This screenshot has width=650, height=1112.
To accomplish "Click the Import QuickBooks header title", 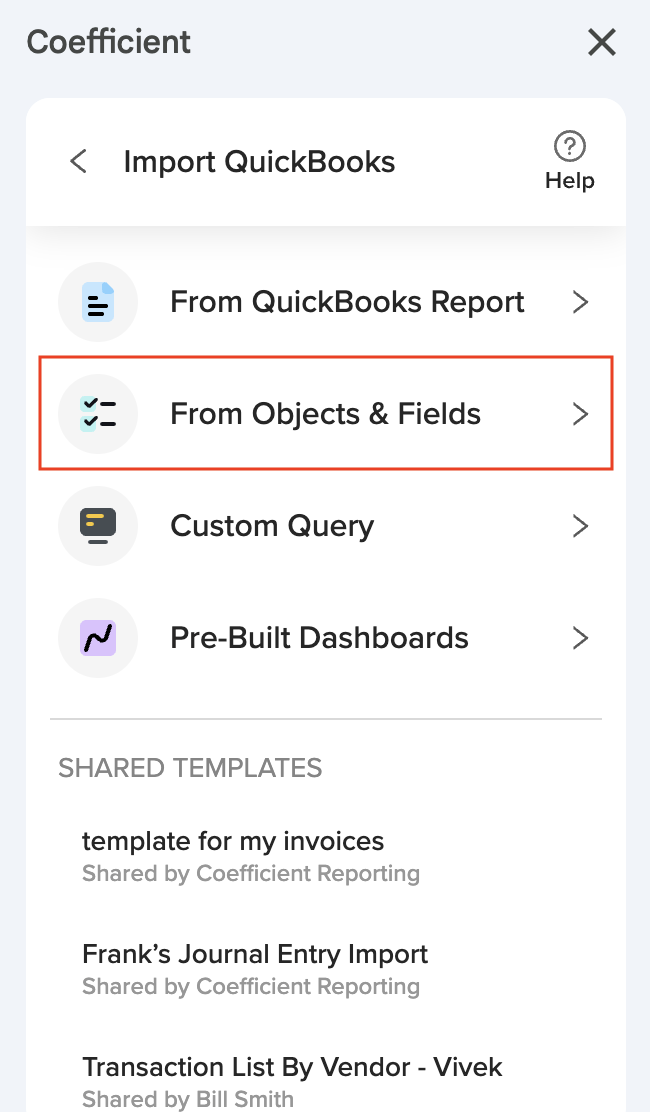I will [259, 161].
